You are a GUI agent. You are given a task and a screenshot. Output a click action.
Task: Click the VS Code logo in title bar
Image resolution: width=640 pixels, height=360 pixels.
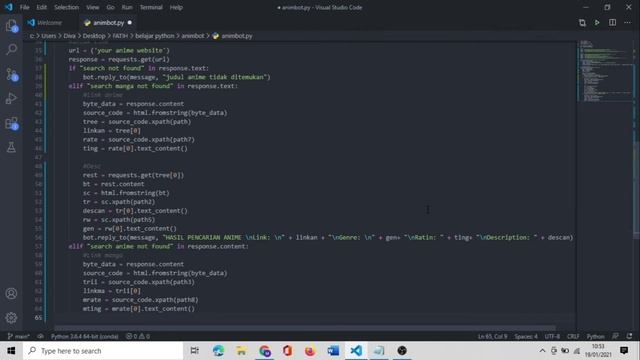pos(9,7)
